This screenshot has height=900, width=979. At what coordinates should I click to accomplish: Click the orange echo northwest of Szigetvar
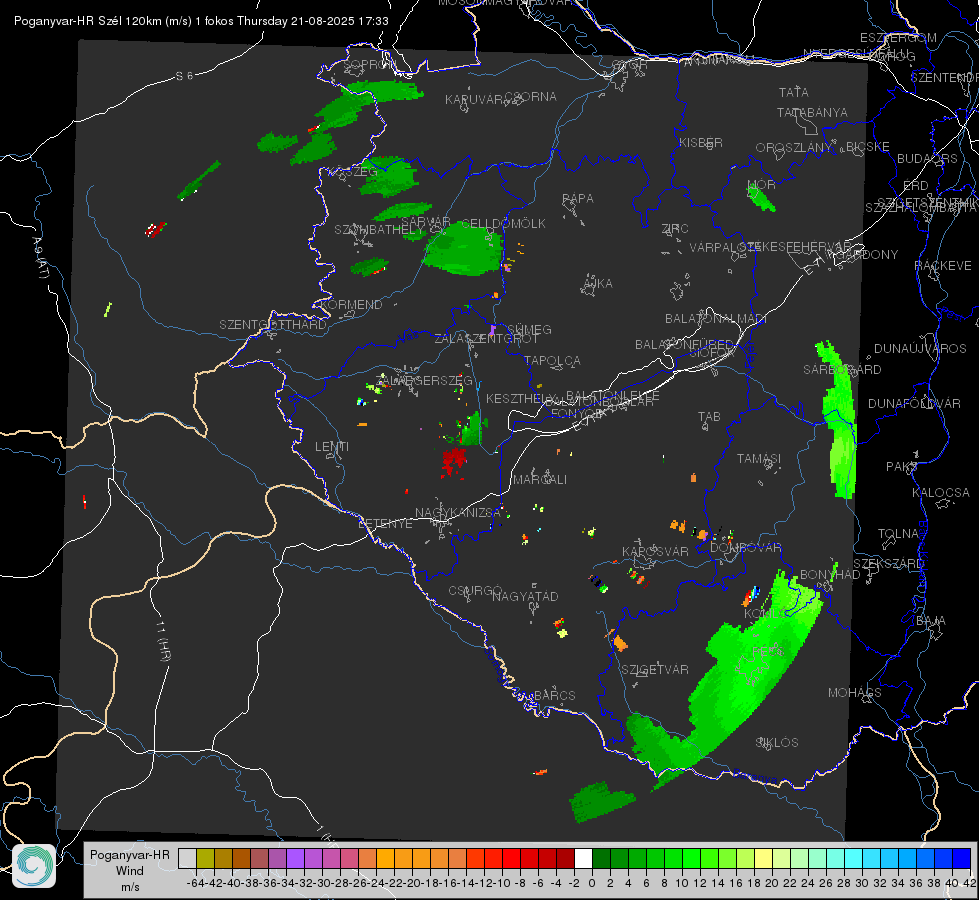(619, 642)
